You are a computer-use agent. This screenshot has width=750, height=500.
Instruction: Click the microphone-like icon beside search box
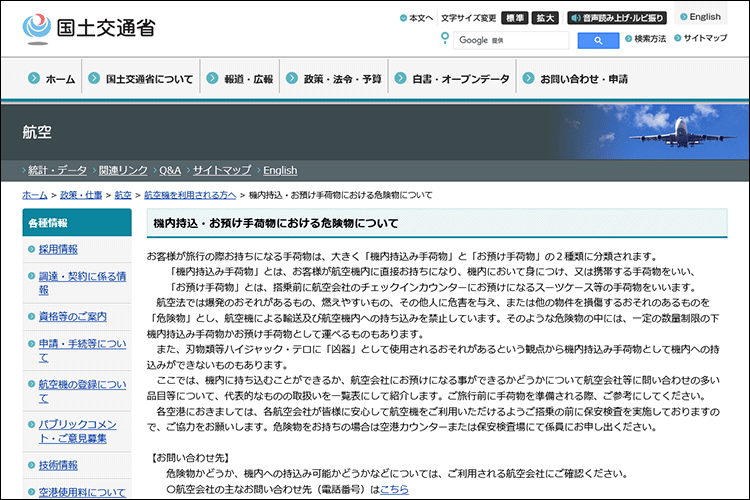pyautogui.click(x=445, y=38)
